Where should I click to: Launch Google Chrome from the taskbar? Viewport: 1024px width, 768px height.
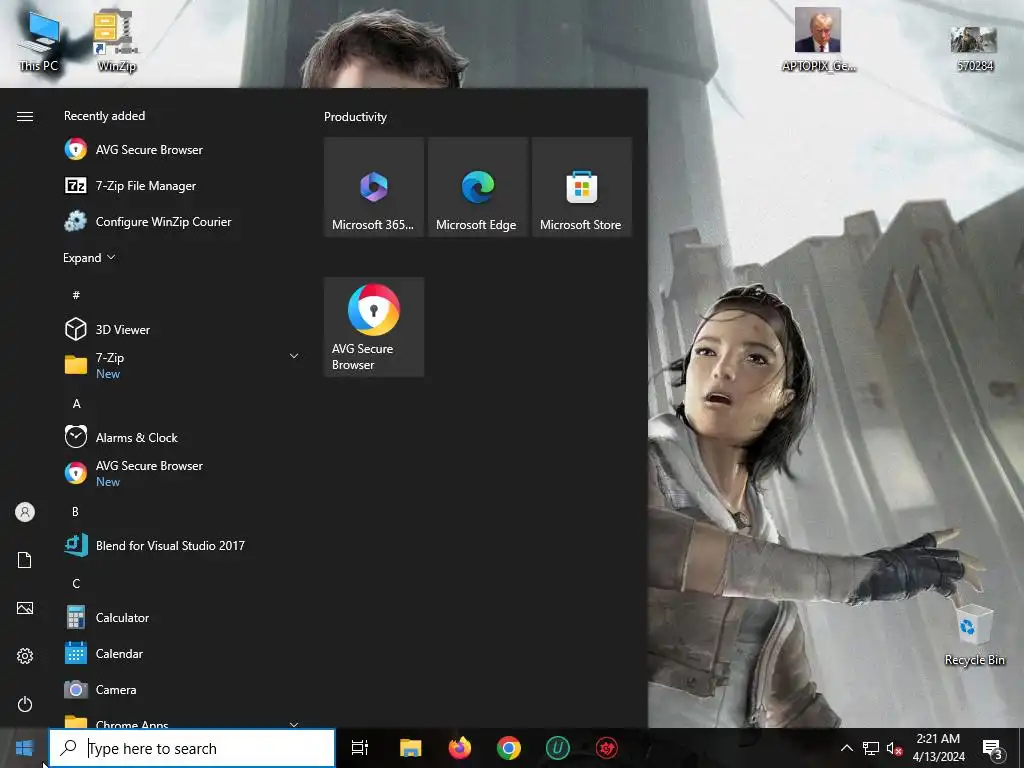pos(509,748)
